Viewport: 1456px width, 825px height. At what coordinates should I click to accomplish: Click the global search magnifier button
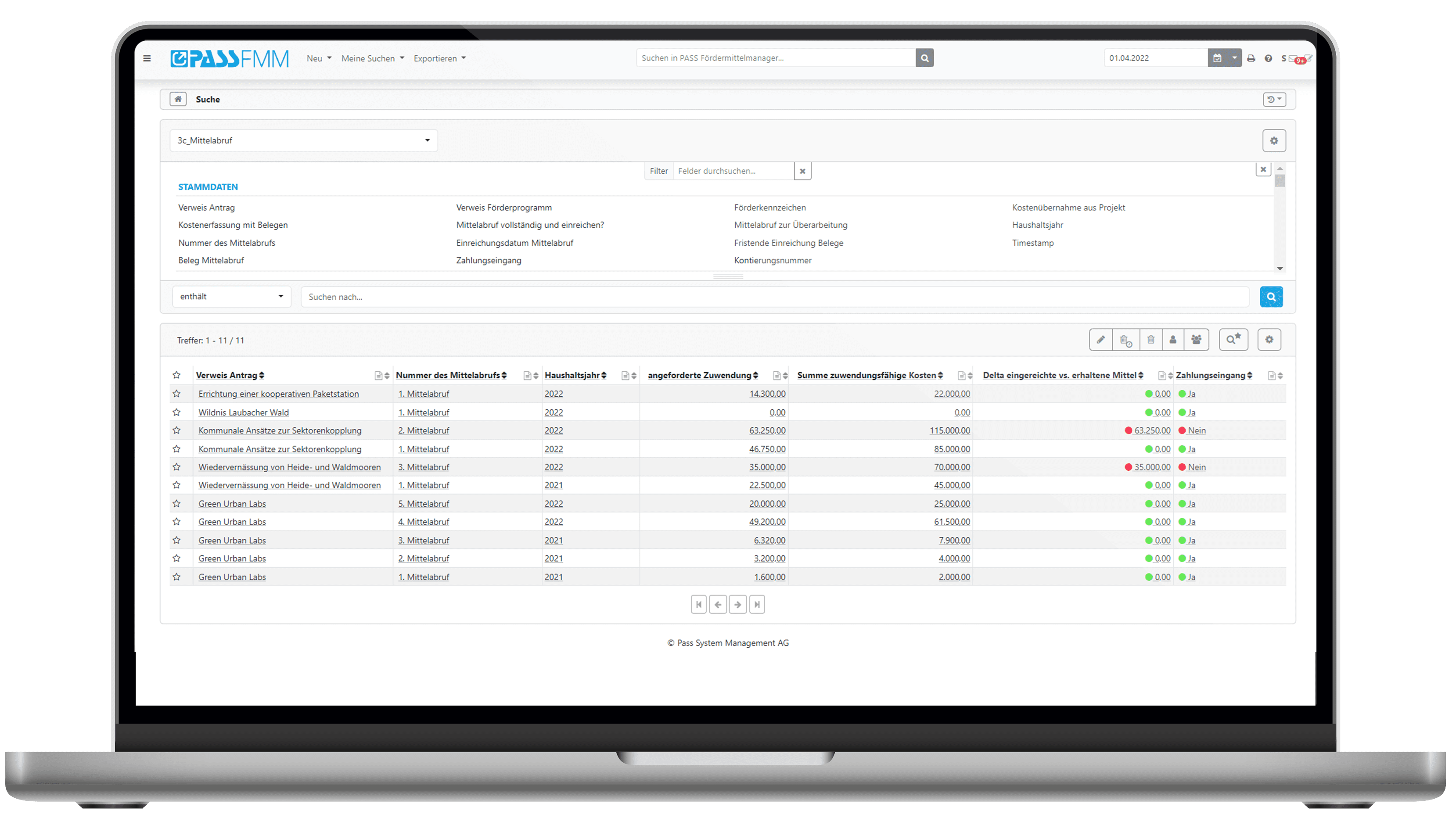[x=924, y=58]
